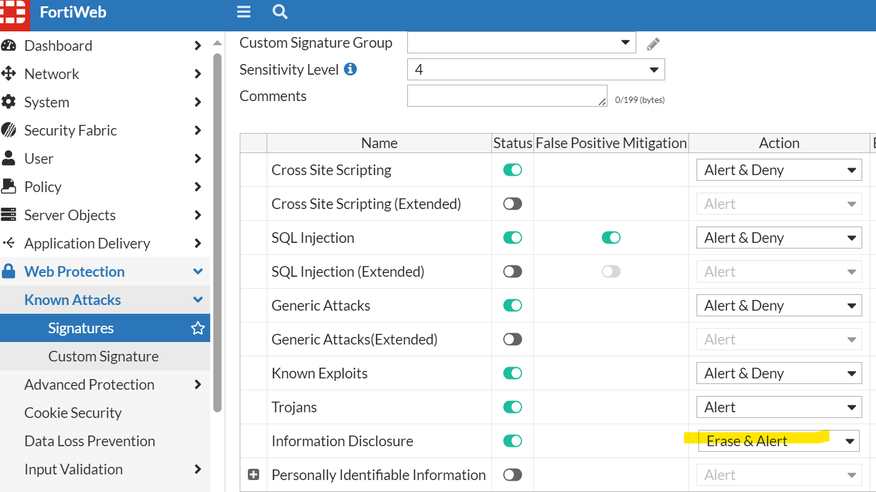
Task: Click the Dashboard gauge icon in sidebar
Action: [x=9, y=46]
